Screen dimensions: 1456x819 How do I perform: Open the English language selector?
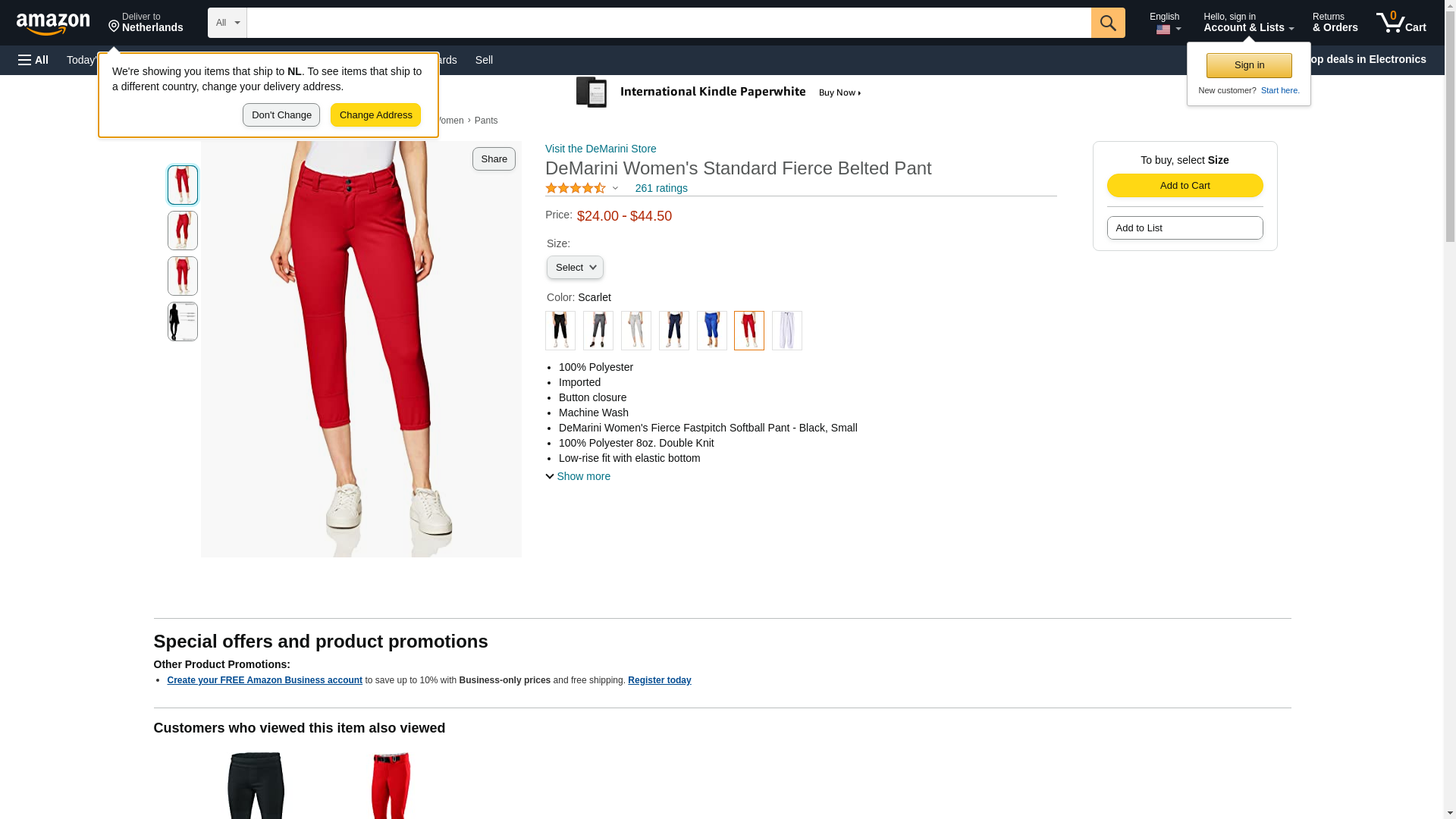click(1166, 23)
